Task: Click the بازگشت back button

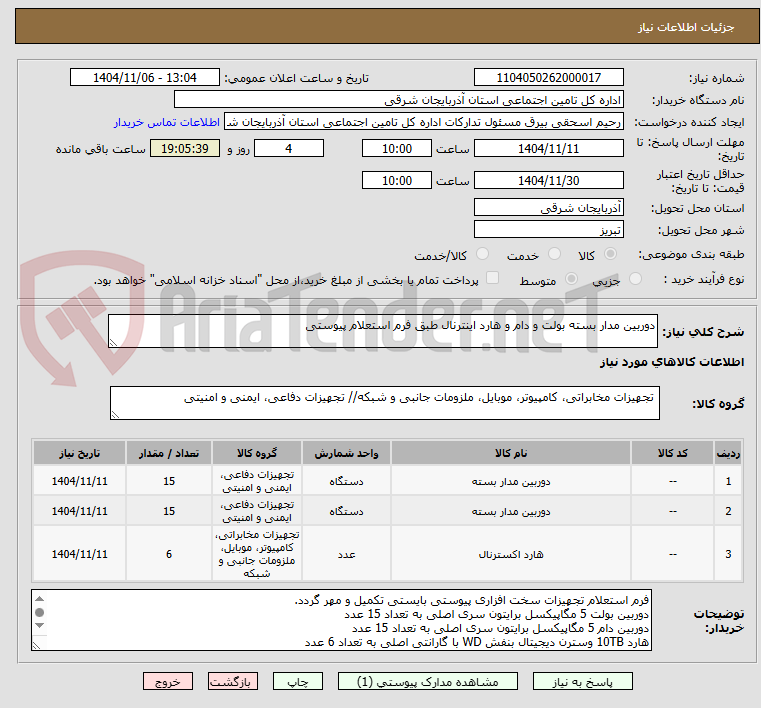Action: tap(232, 682)
